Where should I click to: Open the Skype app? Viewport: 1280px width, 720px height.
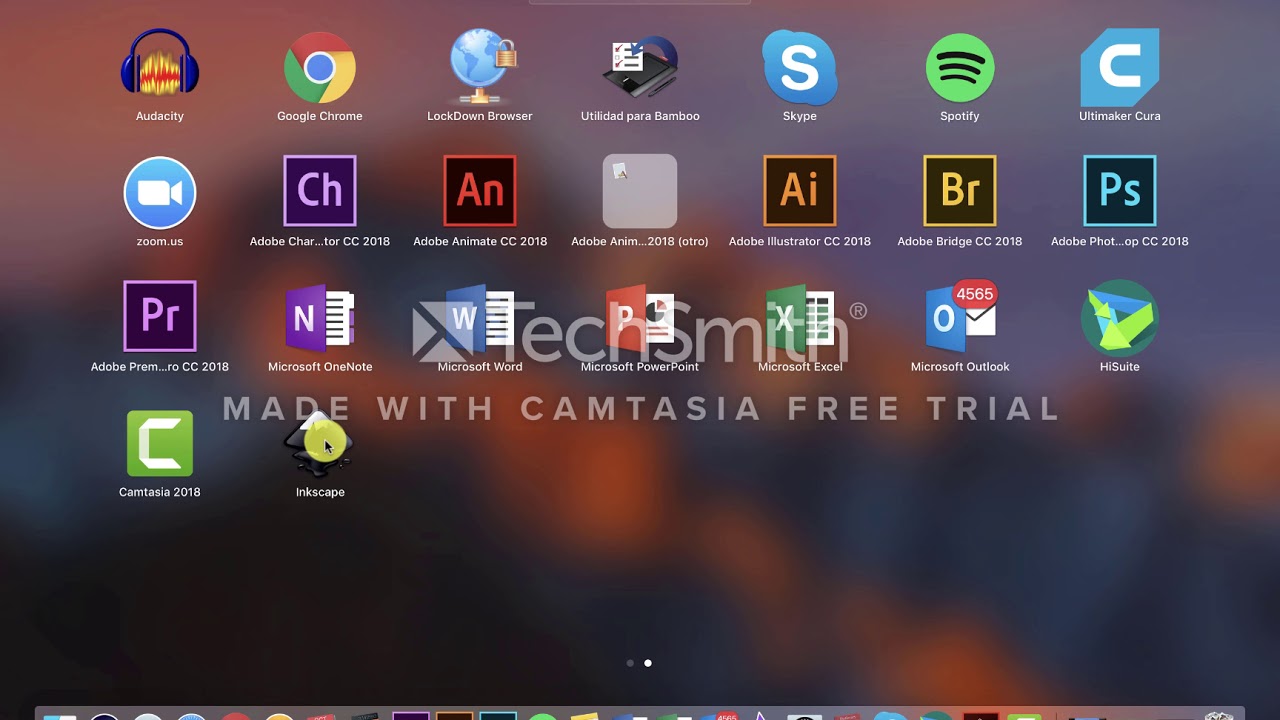(800, 67)
